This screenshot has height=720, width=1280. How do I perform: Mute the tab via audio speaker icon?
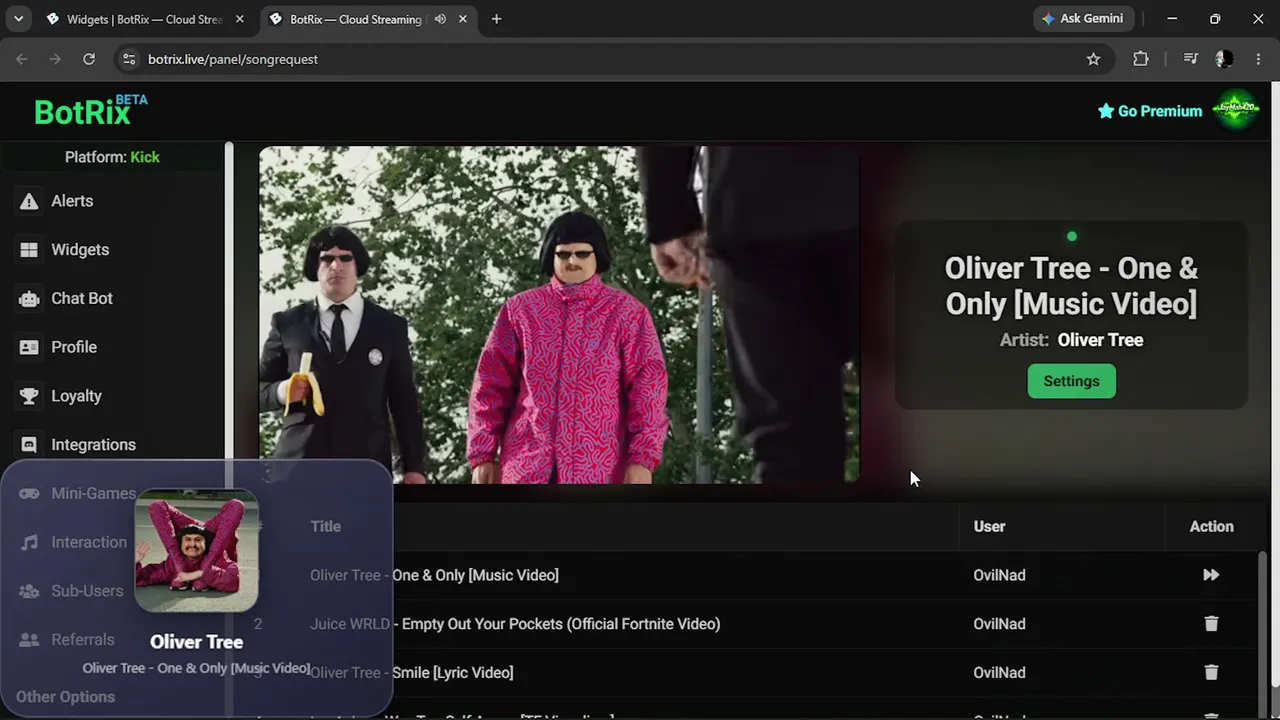click(440, 19)
